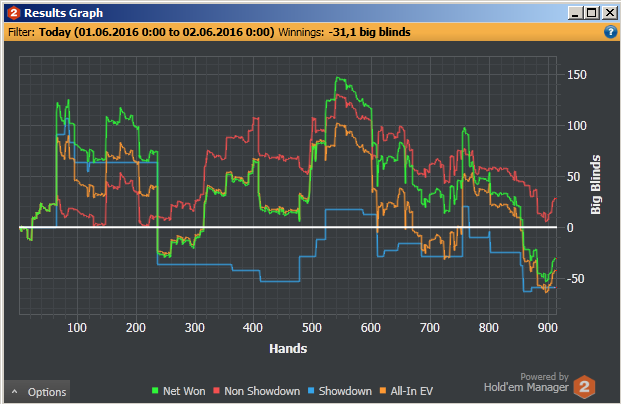Open the blue help question mark icon

pos(610,32)
